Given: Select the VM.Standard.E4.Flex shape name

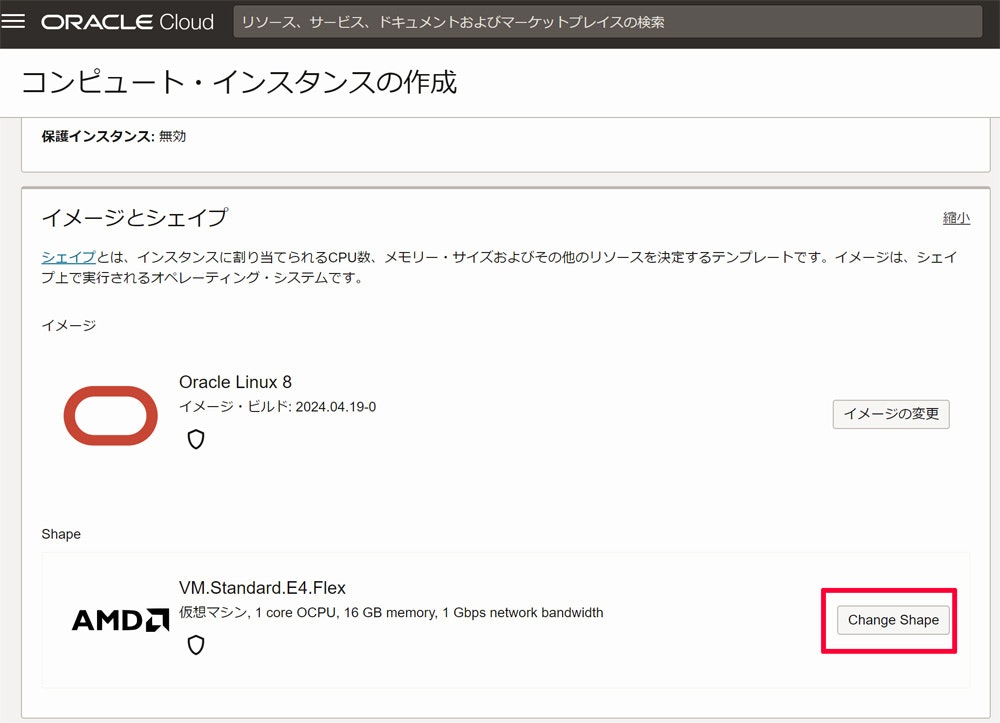Looking at the screenshot, I should (x=262, y=587).
